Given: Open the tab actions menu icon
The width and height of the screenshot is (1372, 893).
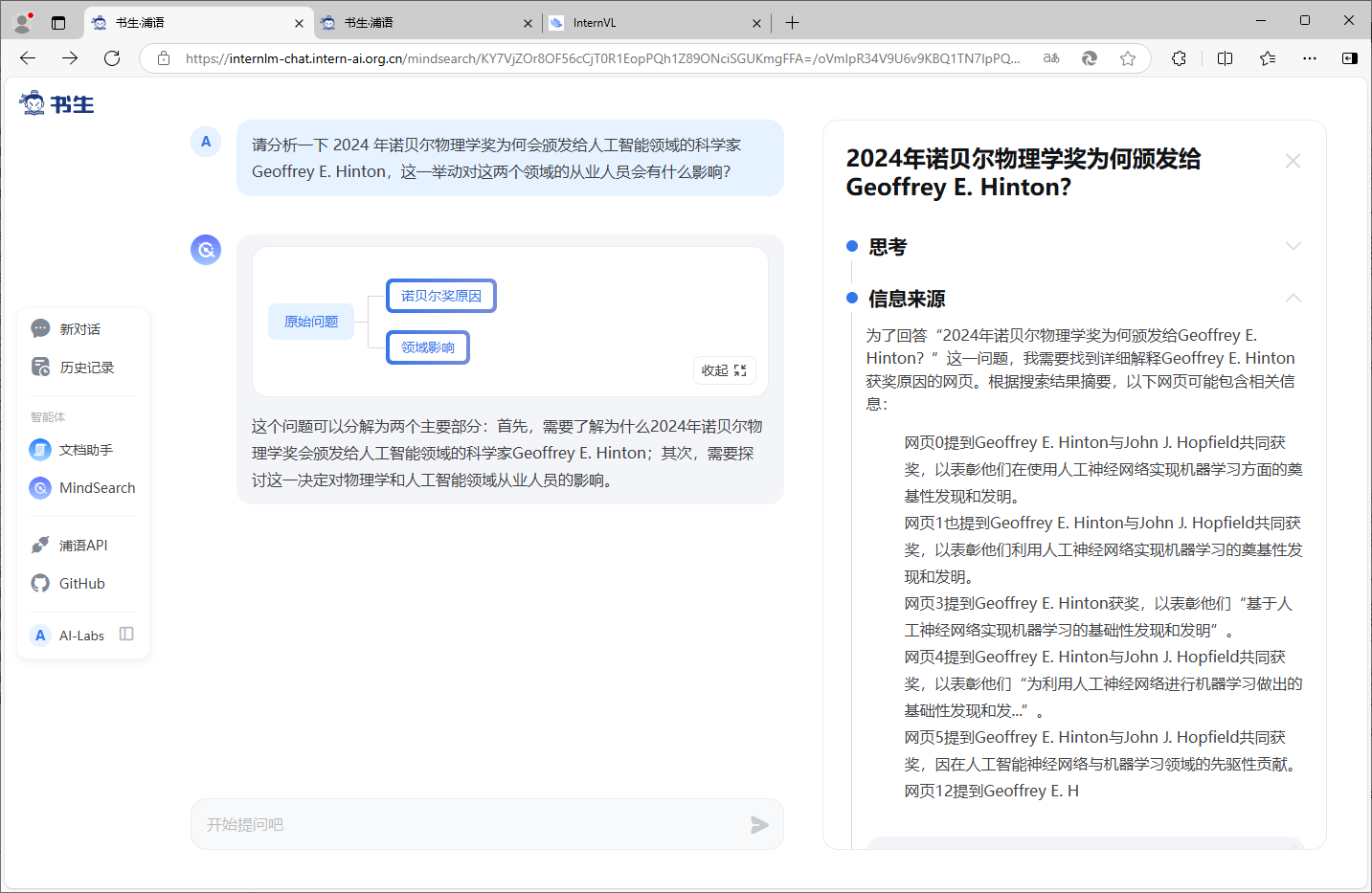Looking at the screenshot, I should (58, 23).
